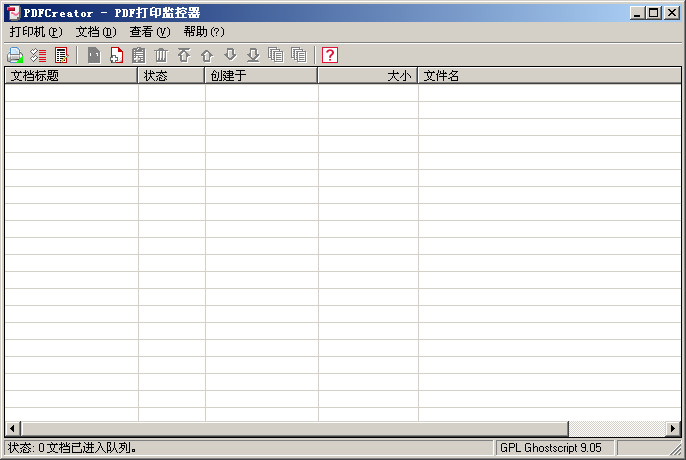Viewport: 686px width, 460px height.
Task: Minimize the PDFCreator window
Action: tap(637, 13)
